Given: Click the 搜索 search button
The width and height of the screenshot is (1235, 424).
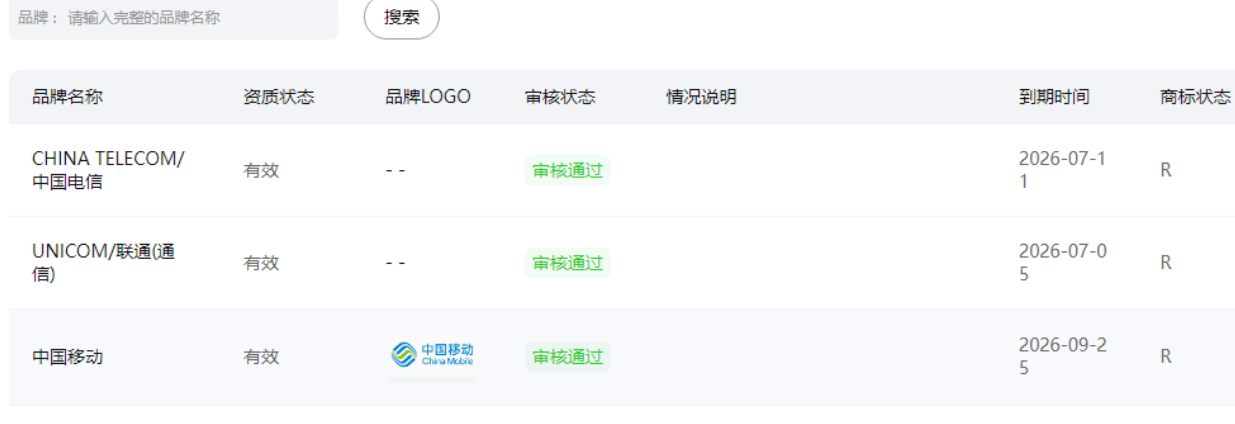Looking at the screenshot, I should [x=401, y=18].
